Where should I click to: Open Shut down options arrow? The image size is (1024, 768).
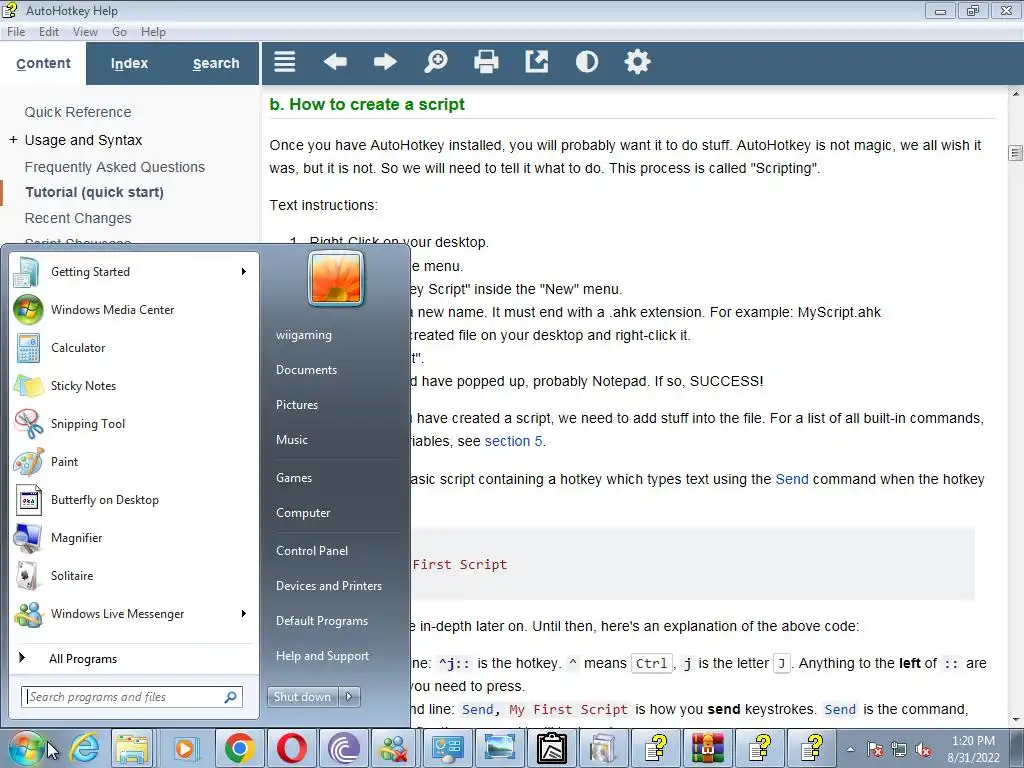point(349,697)
